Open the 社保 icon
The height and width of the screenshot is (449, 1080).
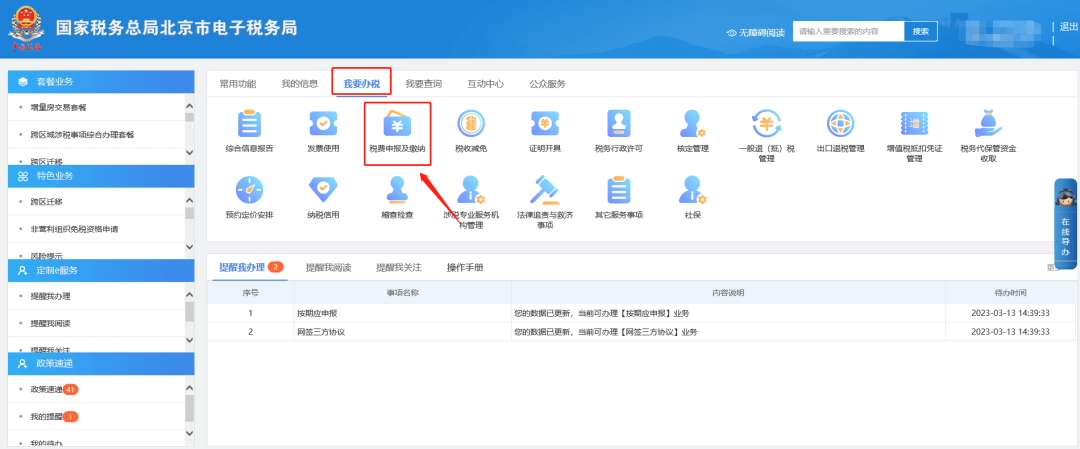pyautogui.click(x=692, y=191)
